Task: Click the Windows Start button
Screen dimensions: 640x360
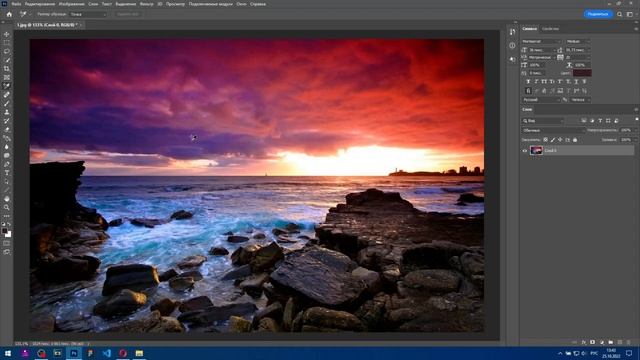Action: click(x=8, y=353)
